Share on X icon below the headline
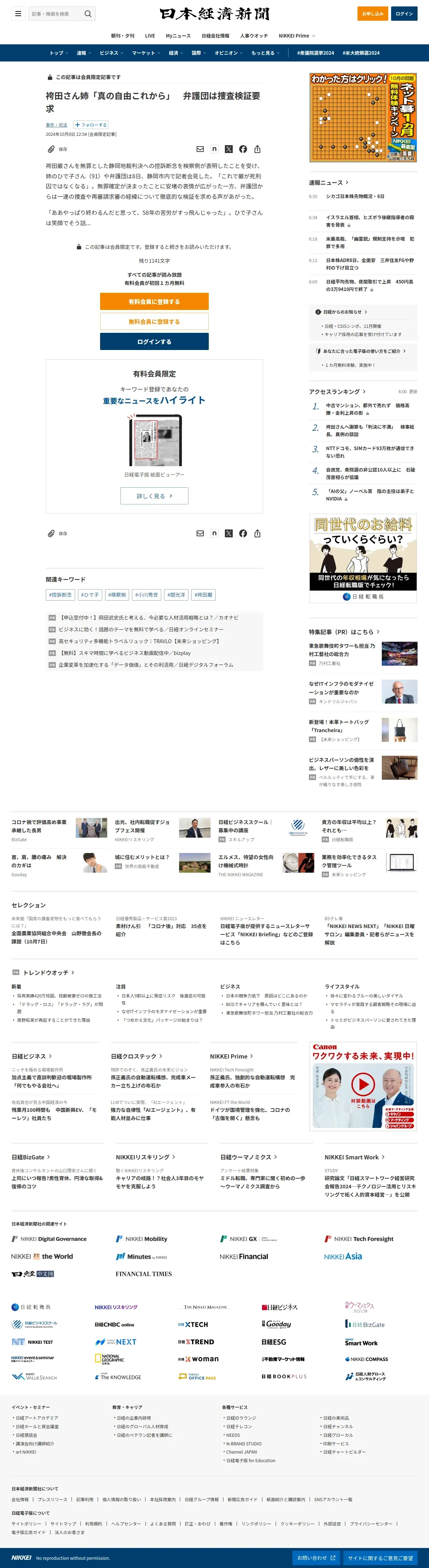 (x=229, y=149)
